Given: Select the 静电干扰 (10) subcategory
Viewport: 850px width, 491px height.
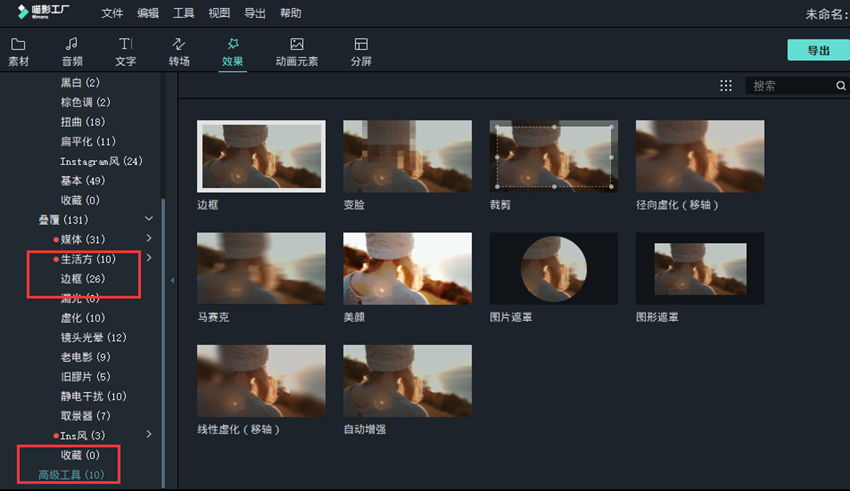Looking at the screenshot, I should (93, 396).
